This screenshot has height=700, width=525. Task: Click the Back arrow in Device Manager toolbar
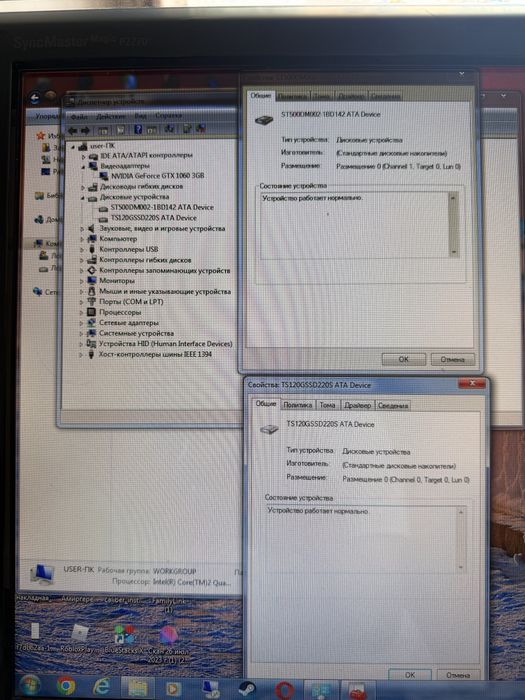tap(72, 130)
